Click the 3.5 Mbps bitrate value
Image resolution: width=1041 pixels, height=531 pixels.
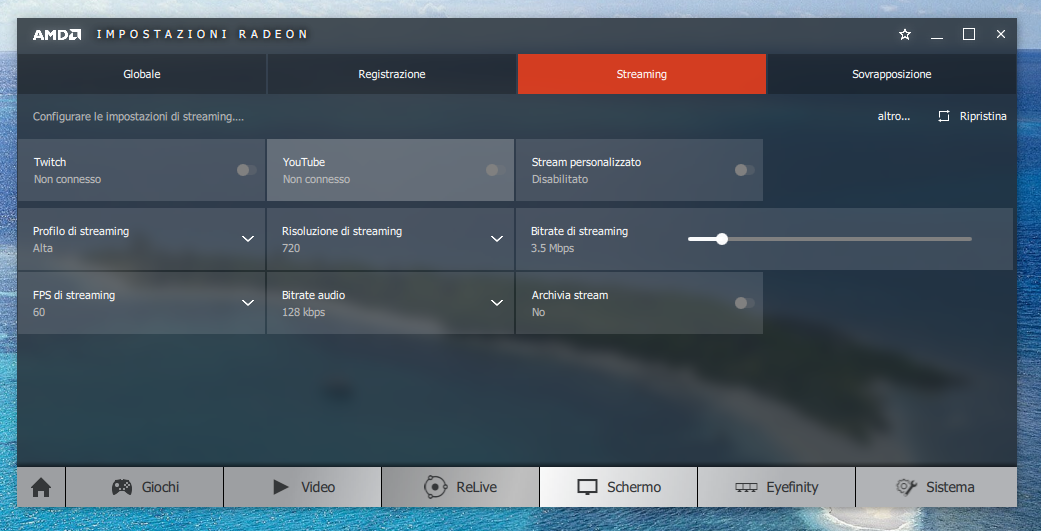click(552, 248)
